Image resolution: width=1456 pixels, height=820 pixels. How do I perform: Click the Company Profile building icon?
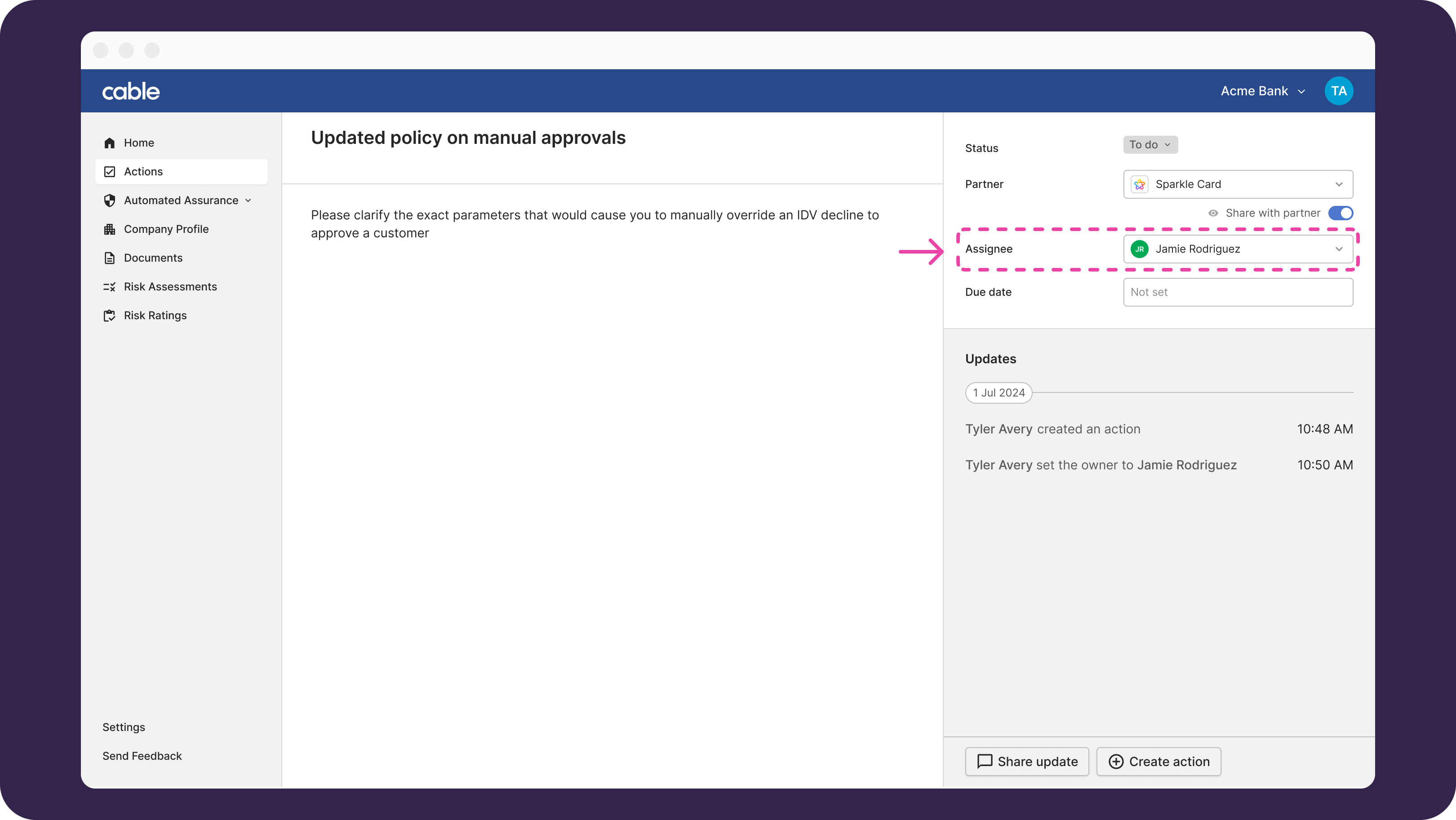click(x=110, y=229)
